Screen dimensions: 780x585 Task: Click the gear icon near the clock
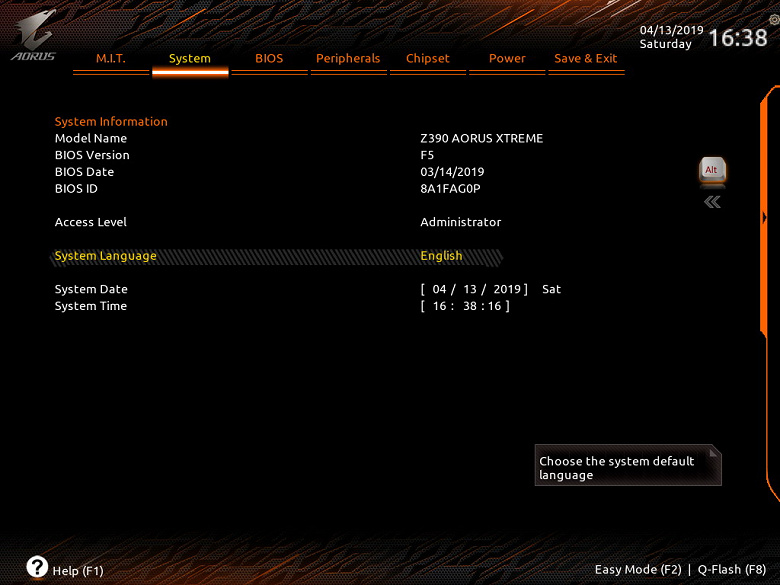click(774, 20)
